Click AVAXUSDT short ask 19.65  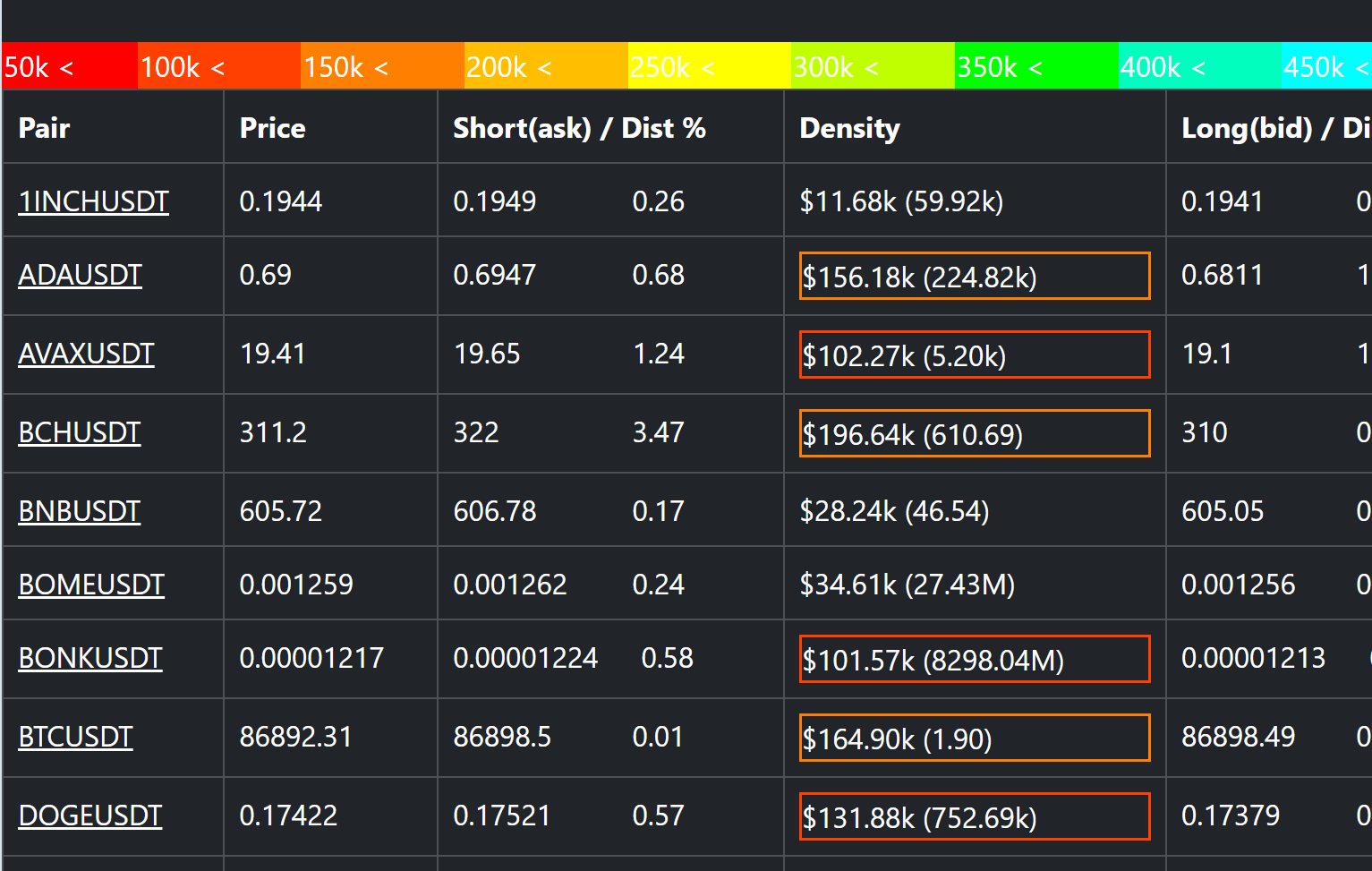[487, 354]
